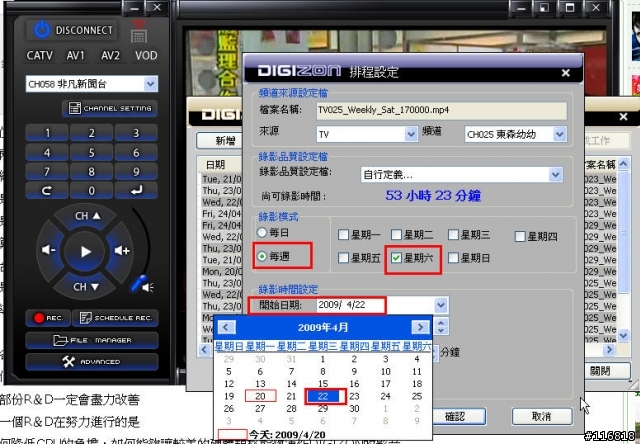Raise volume with speaker plus button
Image resolution: width=640 pixels, height=444 pixels.
click(122, 251)
